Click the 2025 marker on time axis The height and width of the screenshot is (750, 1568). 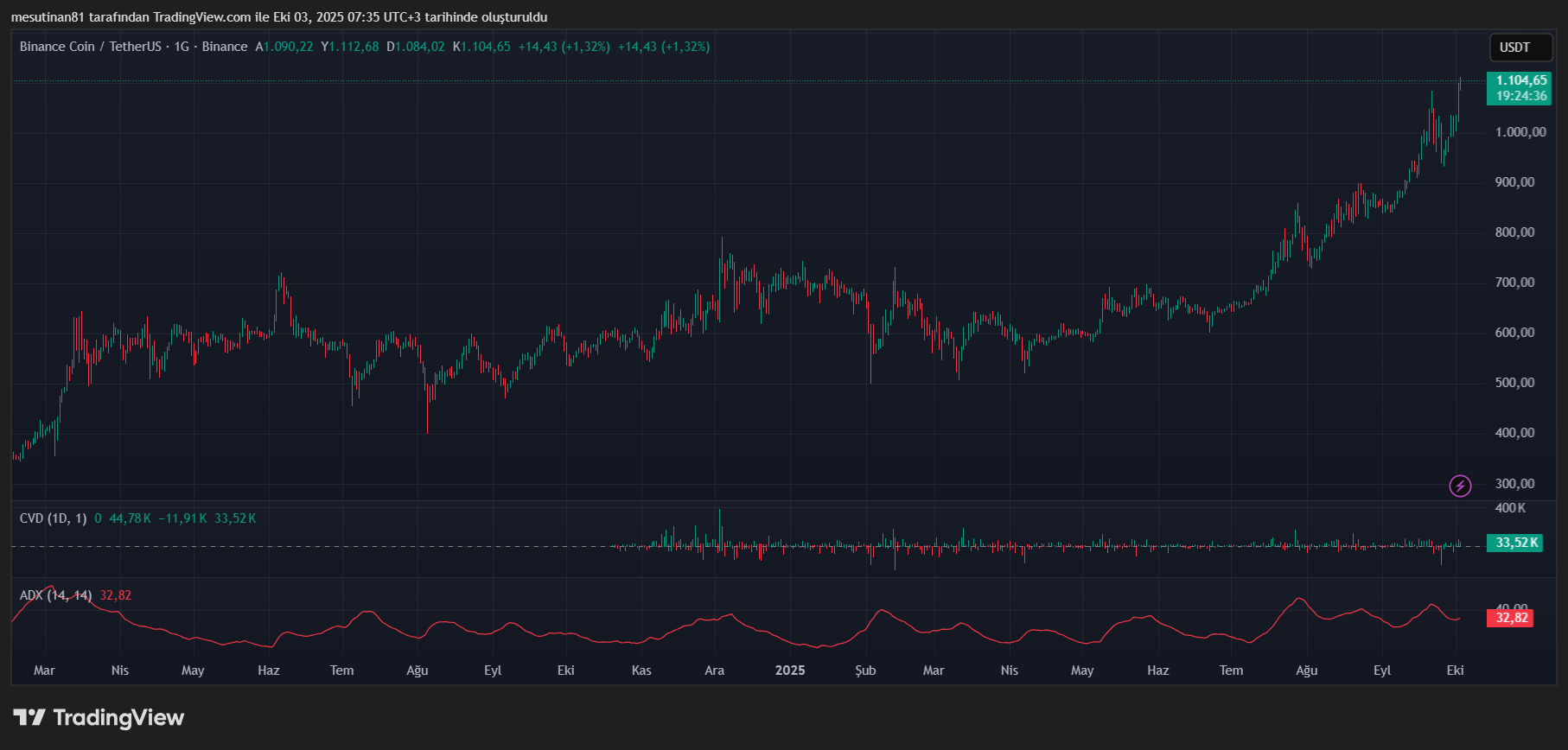click(789, 671)
